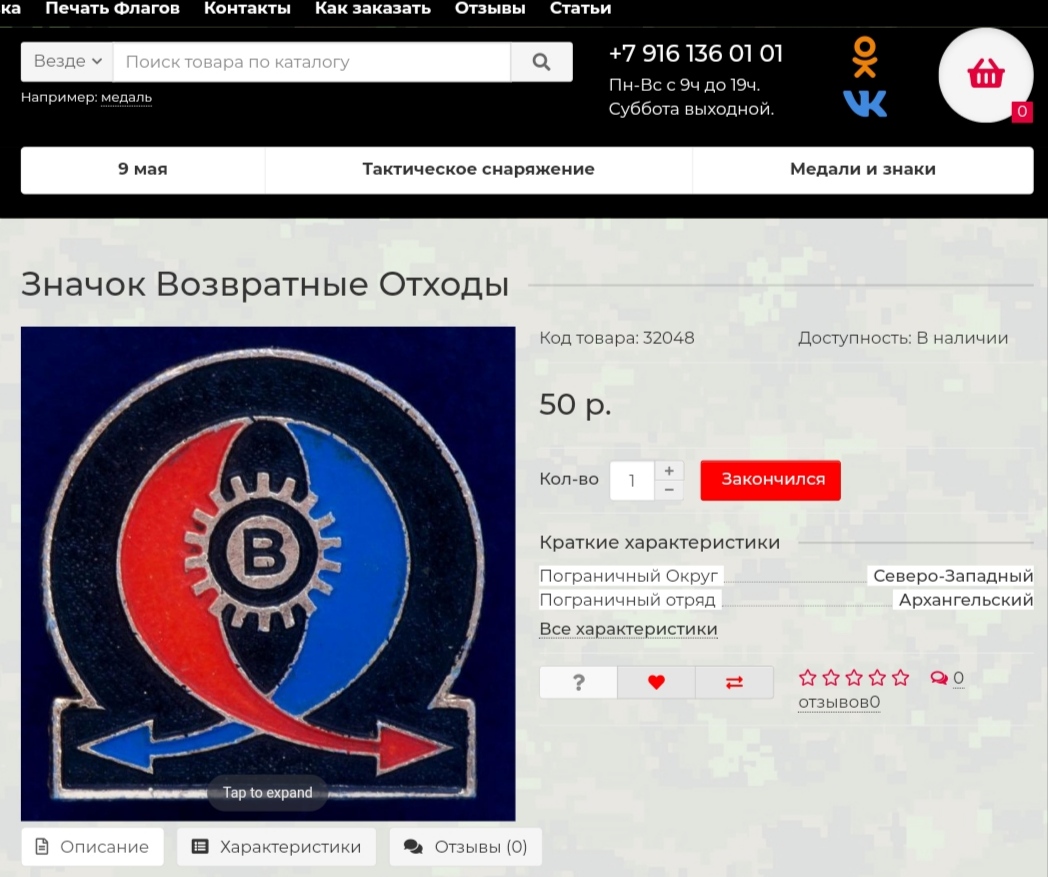The image size is (1048, 877).
Task: Open Все характеристики link
Action: [628, 629]
